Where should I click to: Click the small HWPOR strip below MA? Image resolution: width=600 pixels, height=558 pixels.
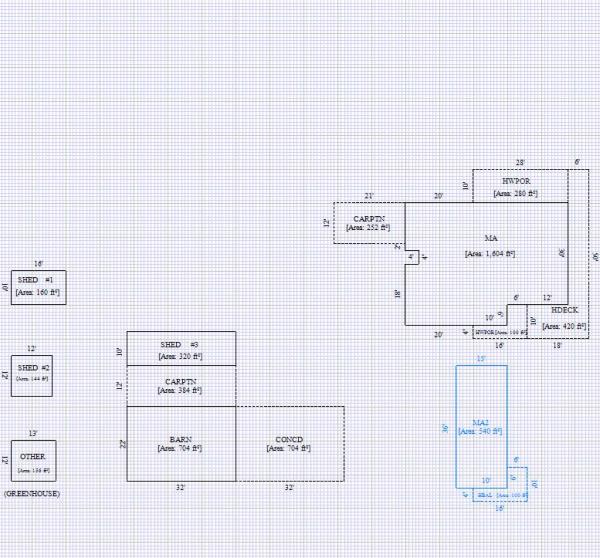[x=499, y=331]
